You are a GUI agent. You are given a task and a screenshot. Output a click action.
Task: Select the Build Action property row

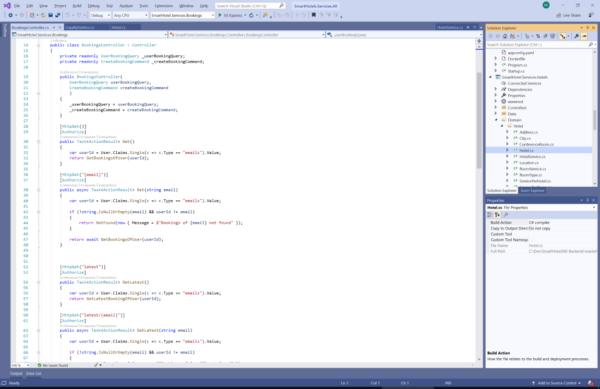[x=541, y=222]
